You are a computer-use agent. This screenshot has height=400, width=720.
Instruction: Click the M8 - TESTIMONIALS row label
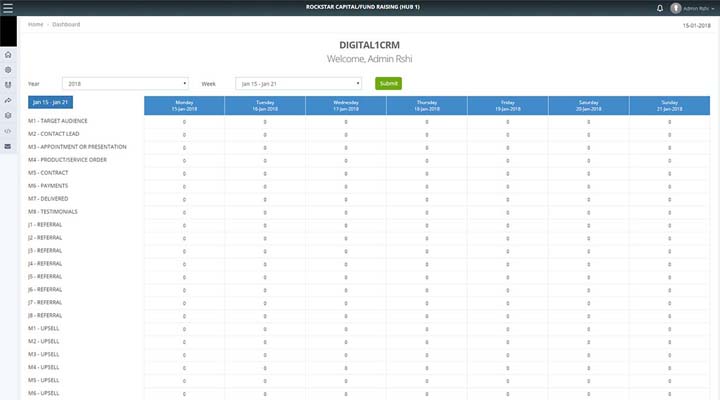tap(53, 212)
